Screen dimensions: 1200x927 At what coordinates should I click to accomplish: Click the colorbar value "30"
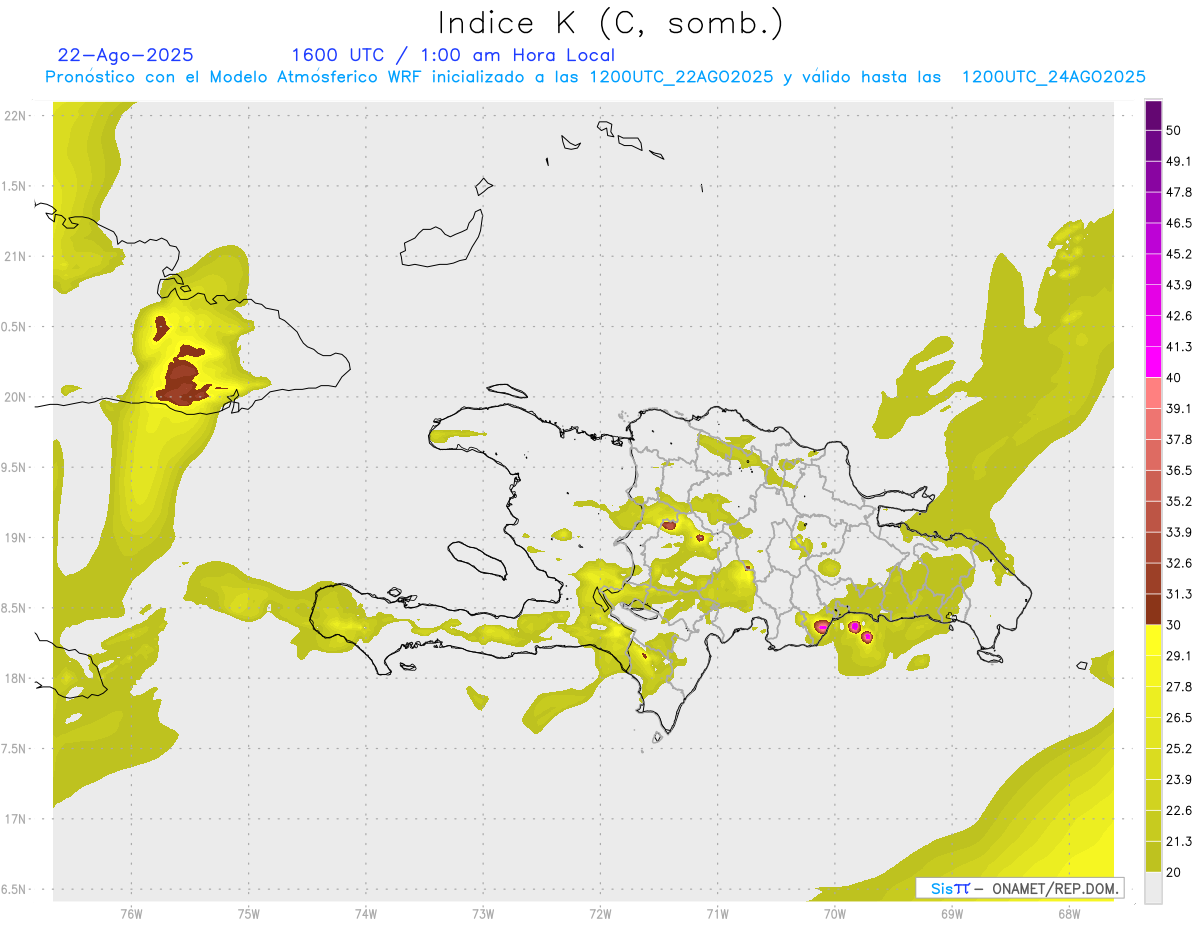[1174, 625]
